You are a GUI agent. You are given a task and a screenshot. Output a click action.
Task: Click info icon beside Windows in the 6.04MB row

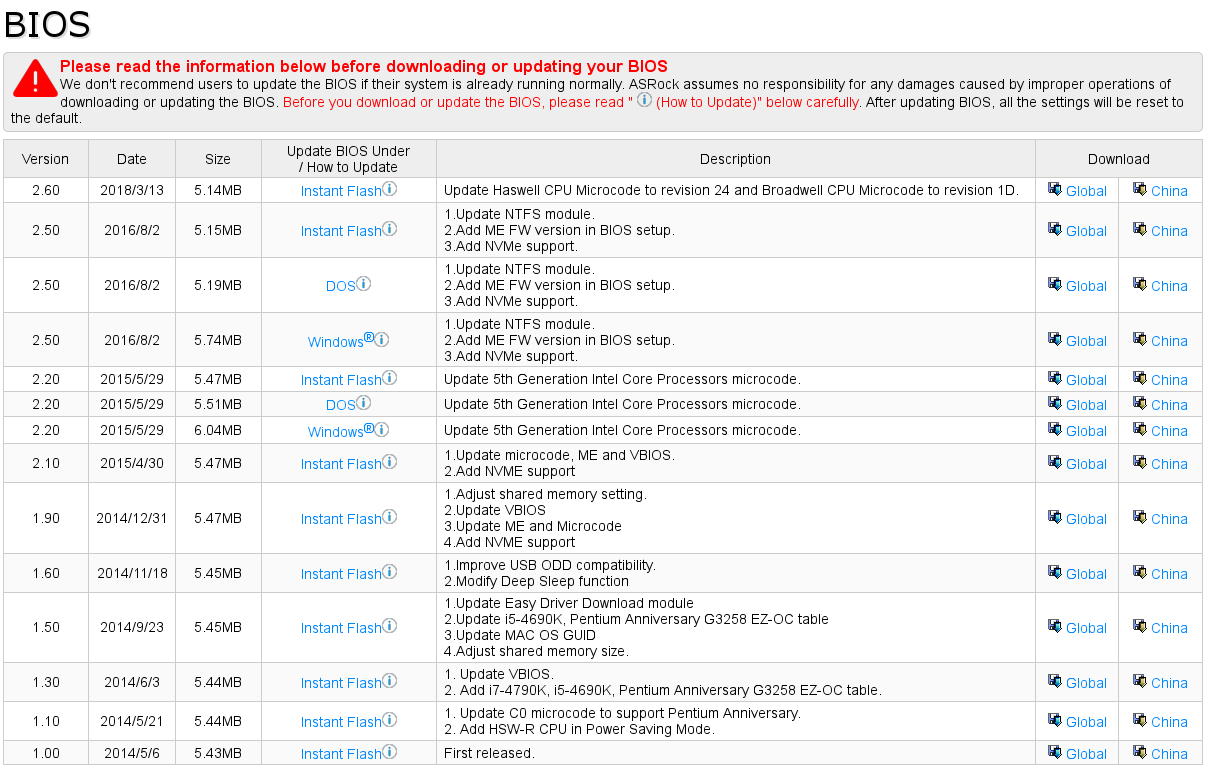coord(382,429)
